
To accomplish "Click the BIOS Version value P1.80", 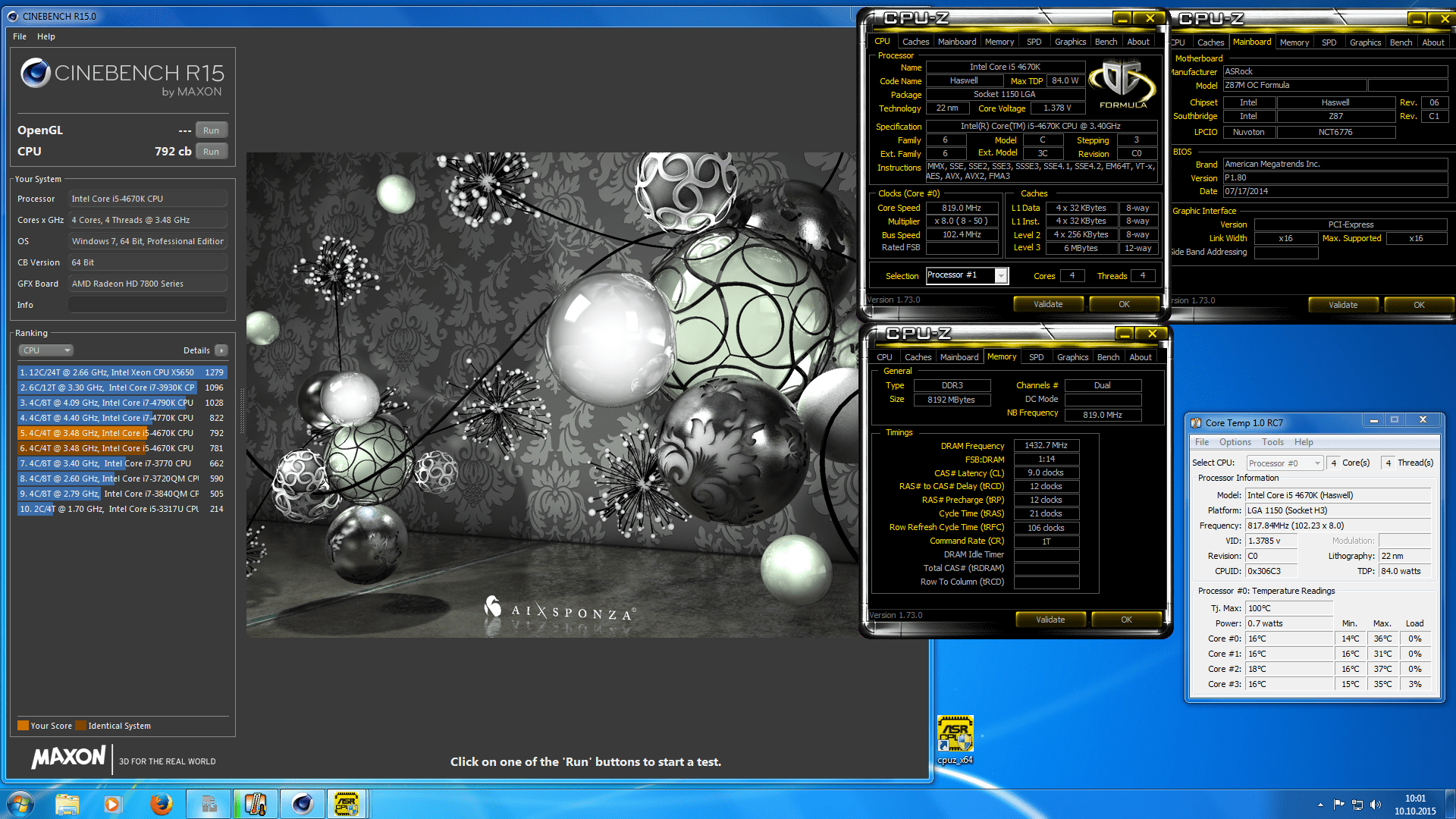I will 1335,178.
